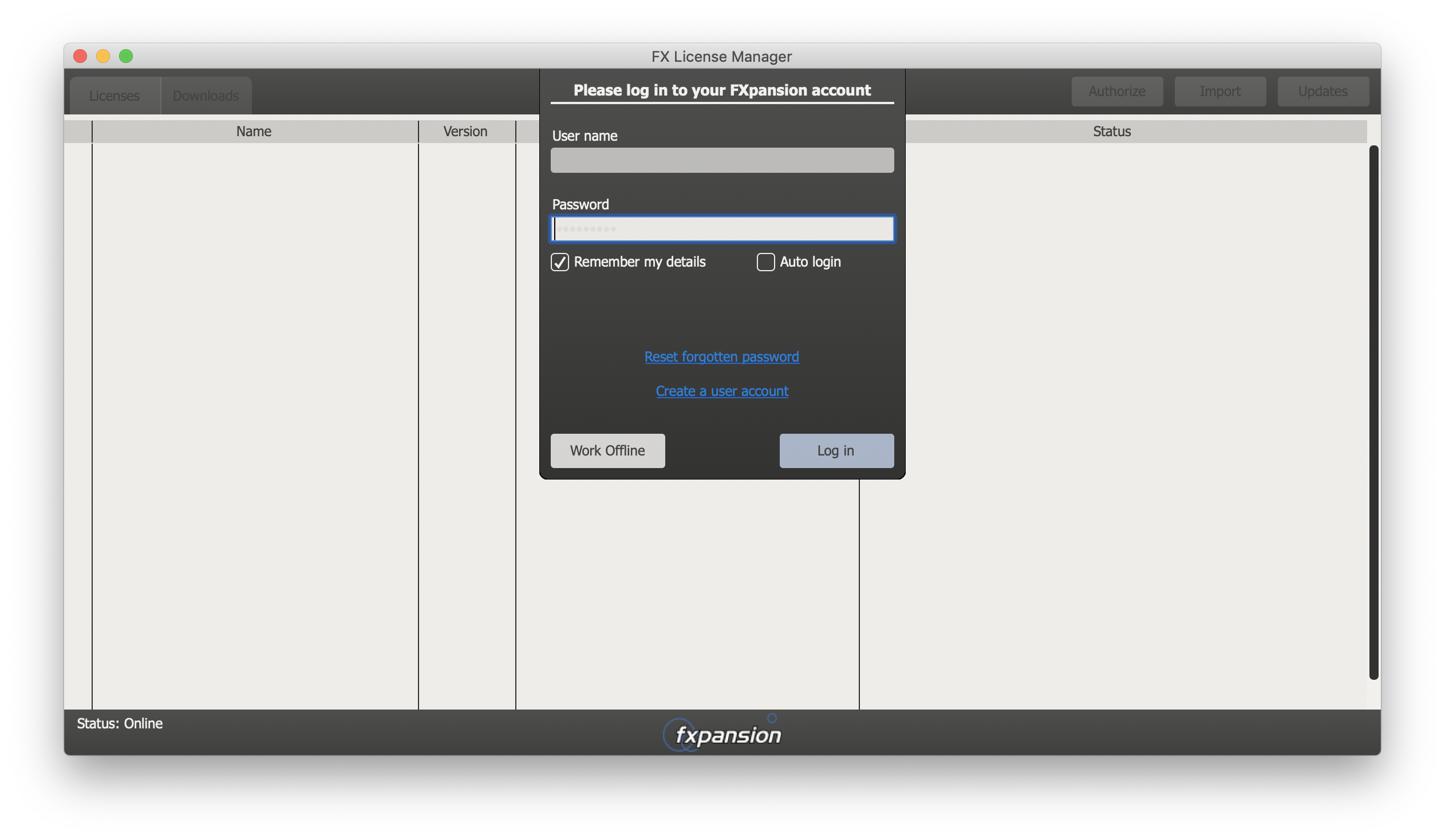Click the vertical scrollbar on right

(1373, 413)
